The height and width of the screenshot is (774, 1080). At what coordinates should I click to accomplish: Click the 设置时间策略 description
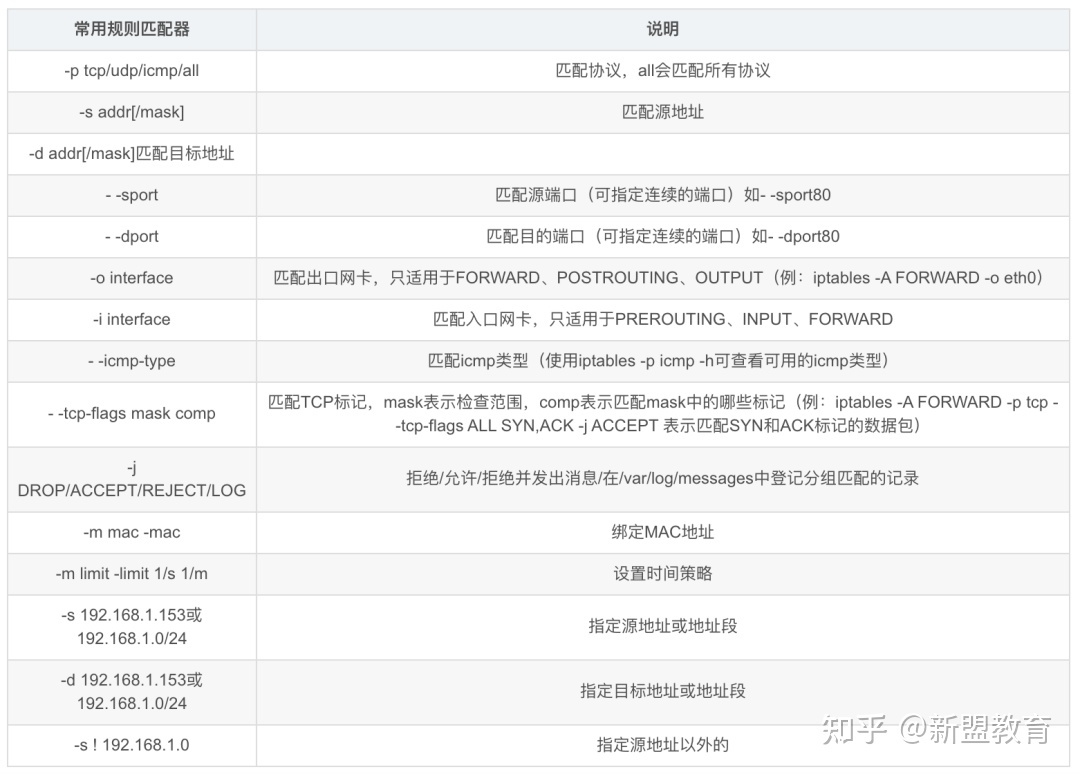(663, 574)
